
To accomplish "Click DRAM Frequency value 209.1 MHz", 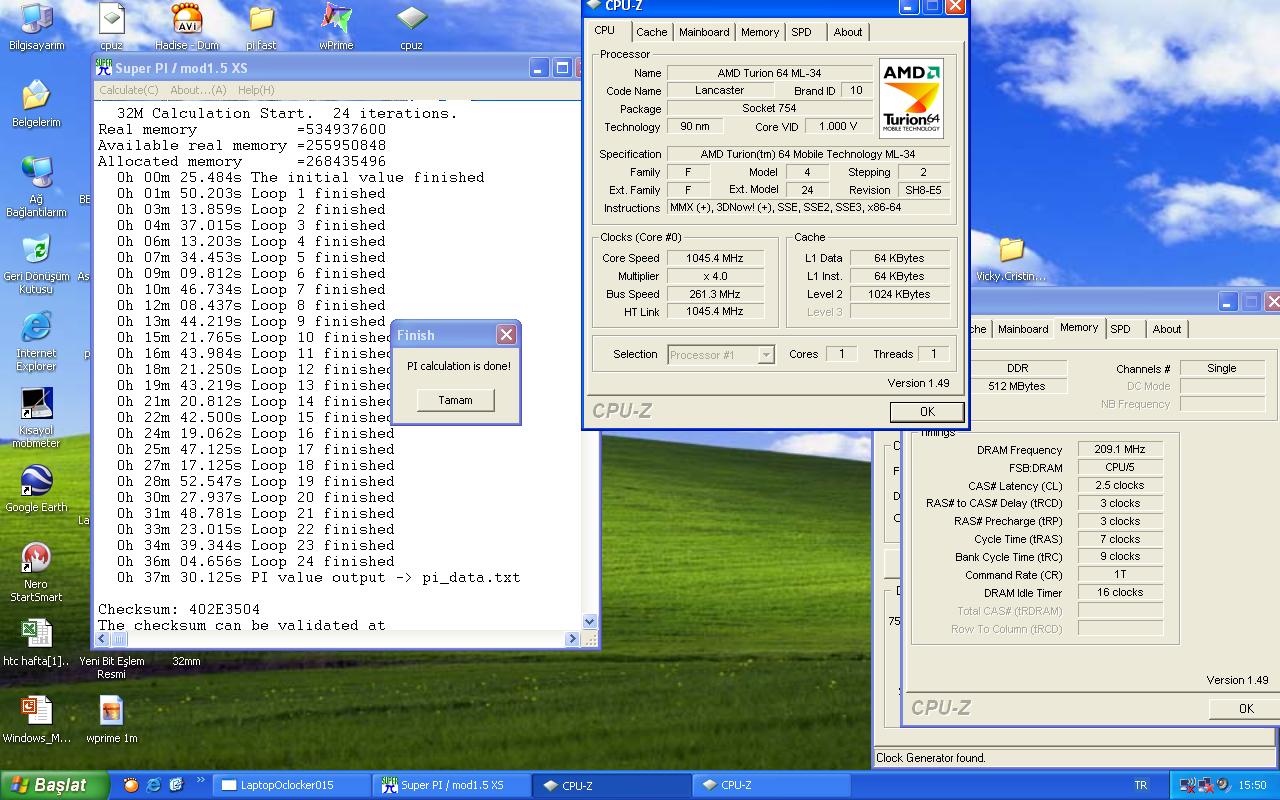I will coord(1120,450).
